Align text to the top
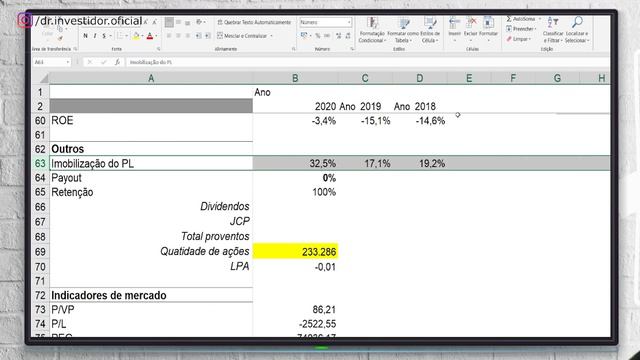The image size is (640, 360). pyautogui.click(x=169, y=22)
